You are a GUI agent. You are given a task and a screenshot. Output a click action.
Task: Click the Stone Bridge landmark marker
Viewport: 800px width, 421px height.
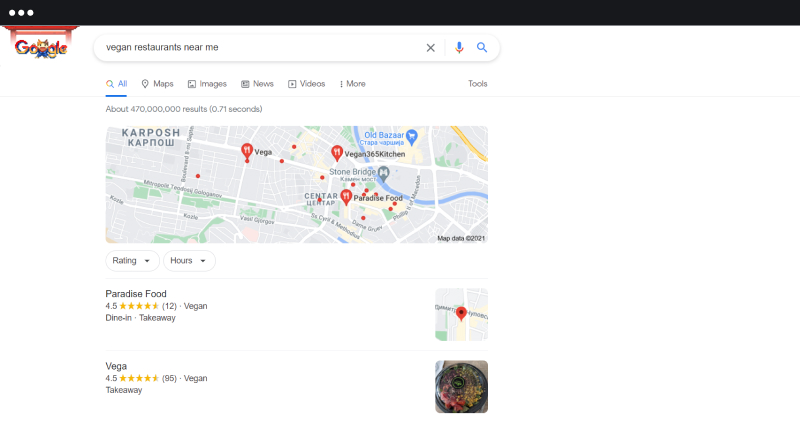[383, 173]
